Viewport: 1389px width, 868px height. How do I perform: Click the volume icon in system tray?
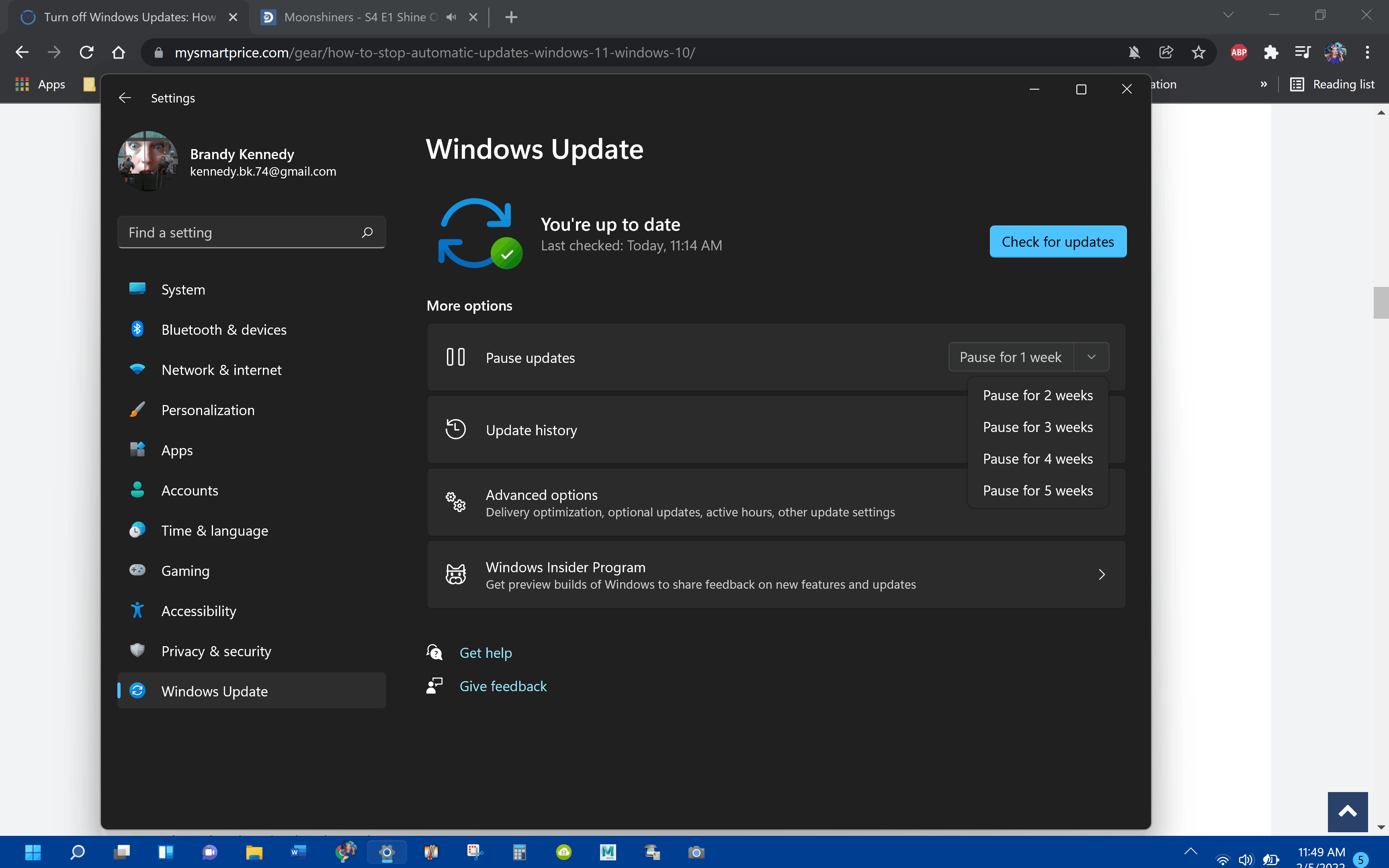1245,860
